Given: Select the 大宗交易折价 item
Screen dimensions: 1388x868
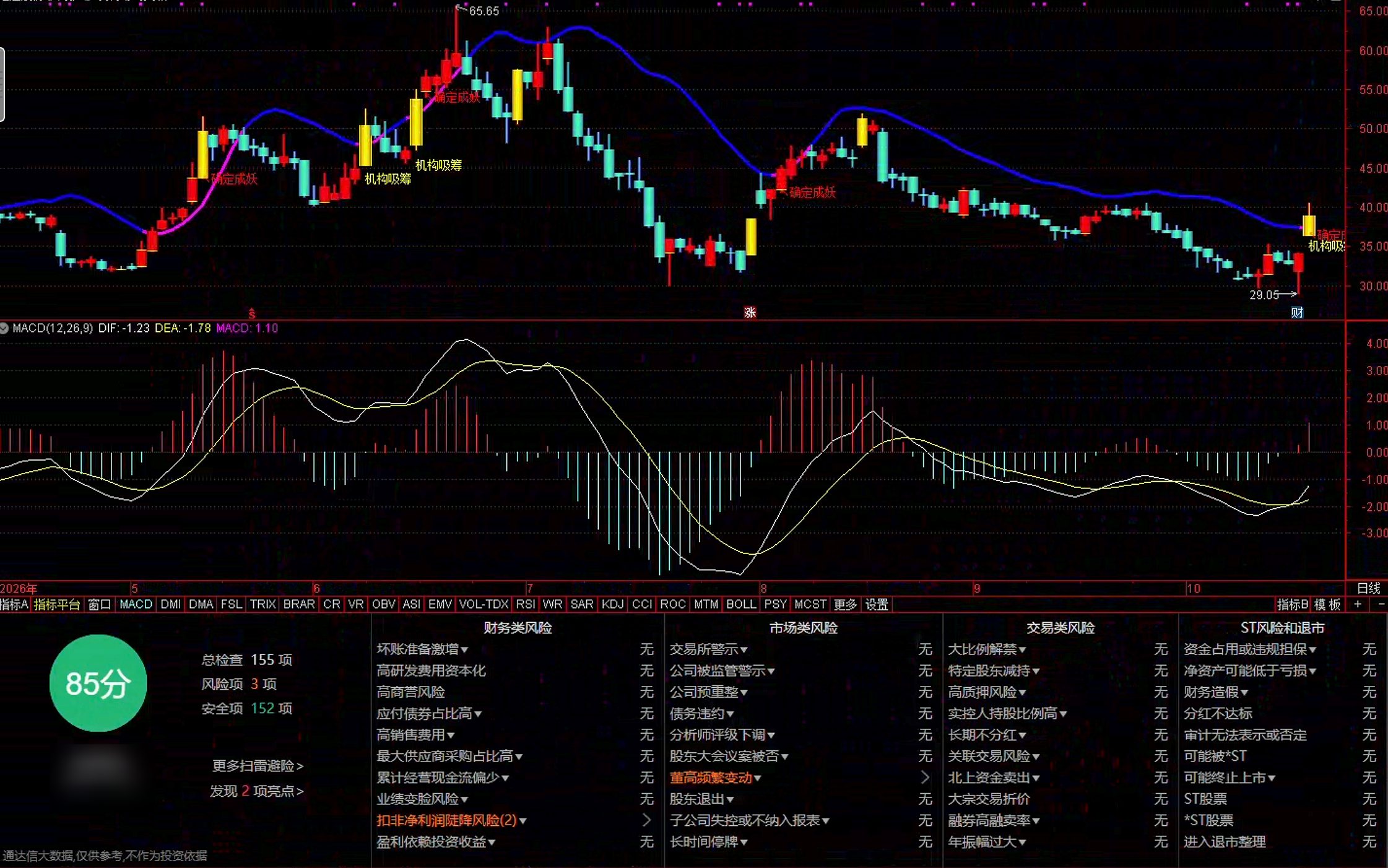Looking at the screenshot, I should 989,799.
